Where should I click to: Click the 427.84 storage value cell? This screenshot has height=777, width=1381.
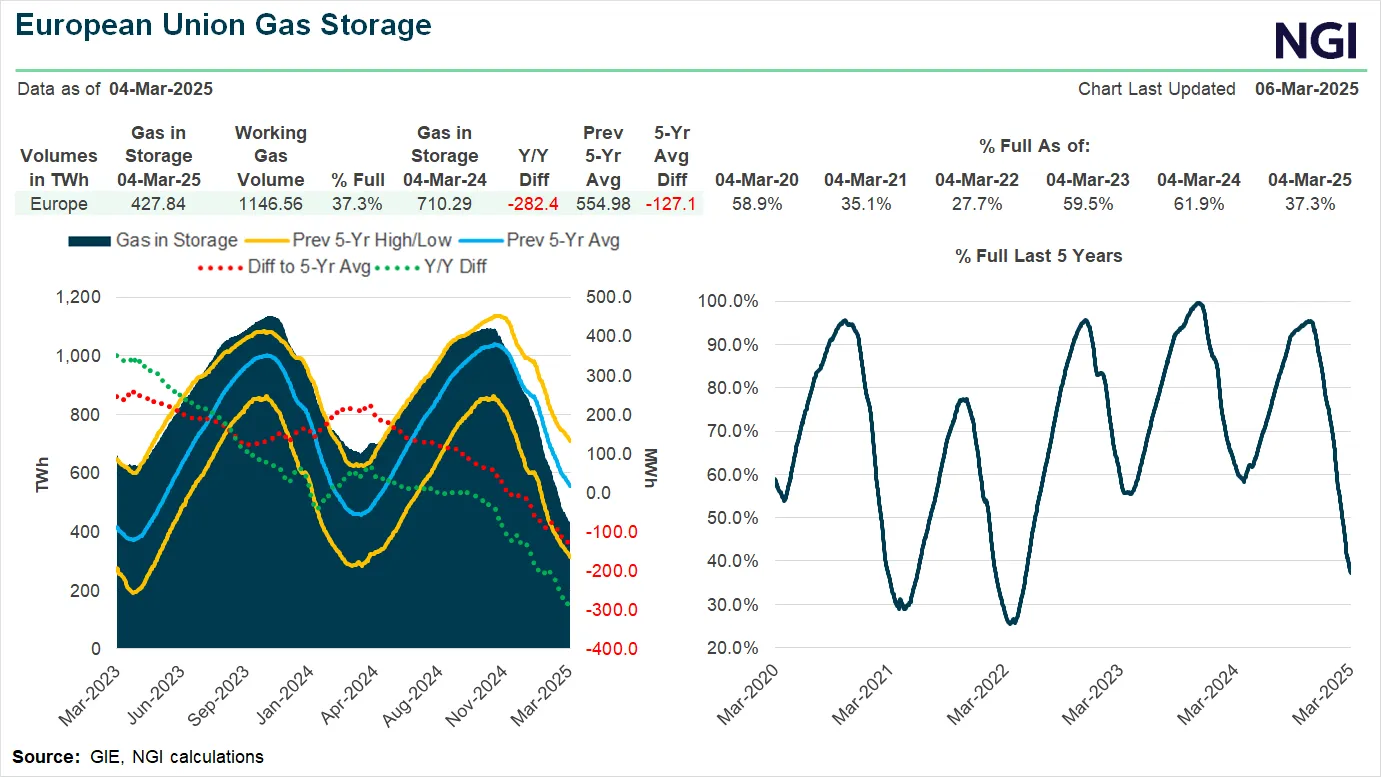(160, 204)
